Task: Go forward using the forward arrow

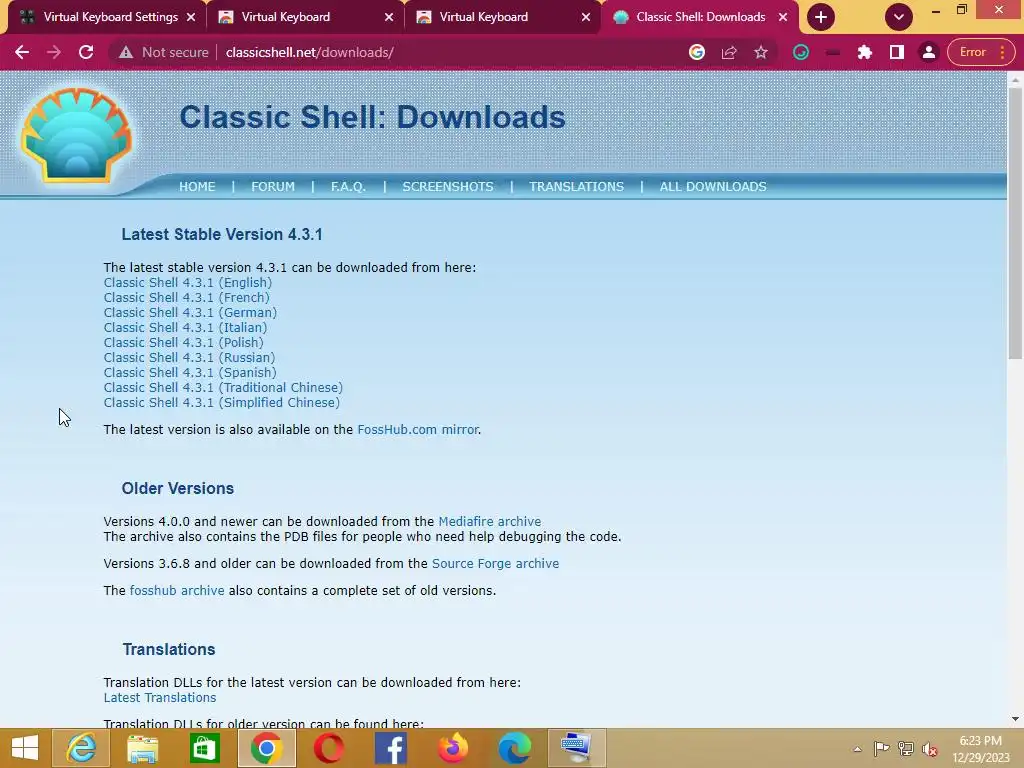Action: tap(54, 52)
